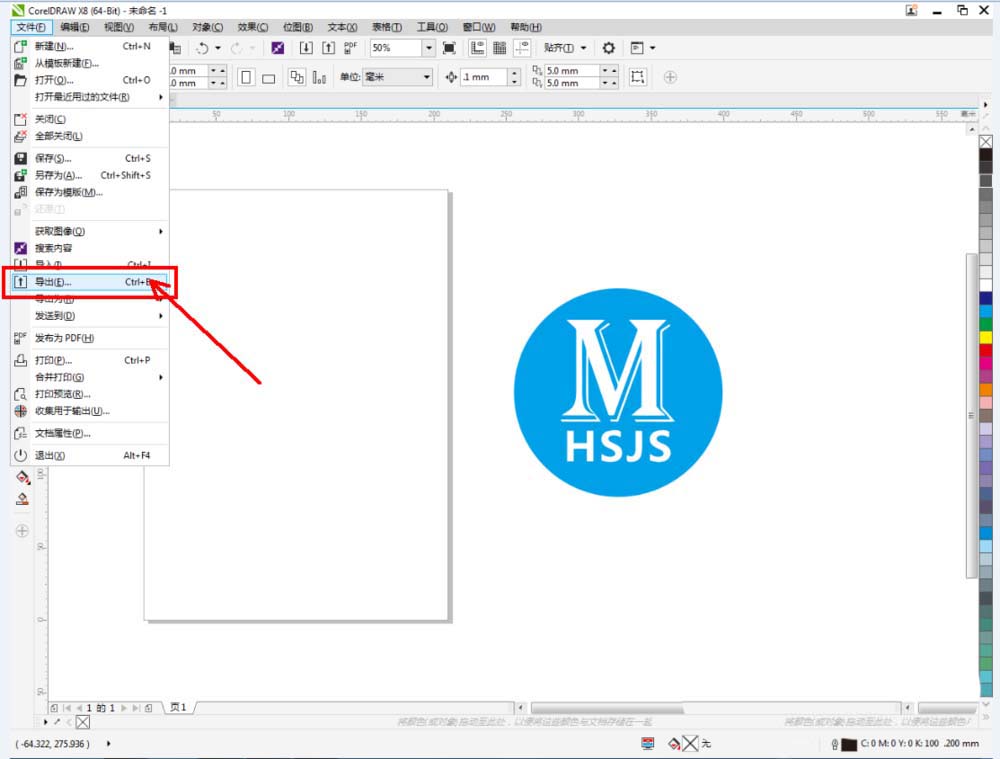Select Landscape page orientation
1000x759 pixels.
click(268, 78)
